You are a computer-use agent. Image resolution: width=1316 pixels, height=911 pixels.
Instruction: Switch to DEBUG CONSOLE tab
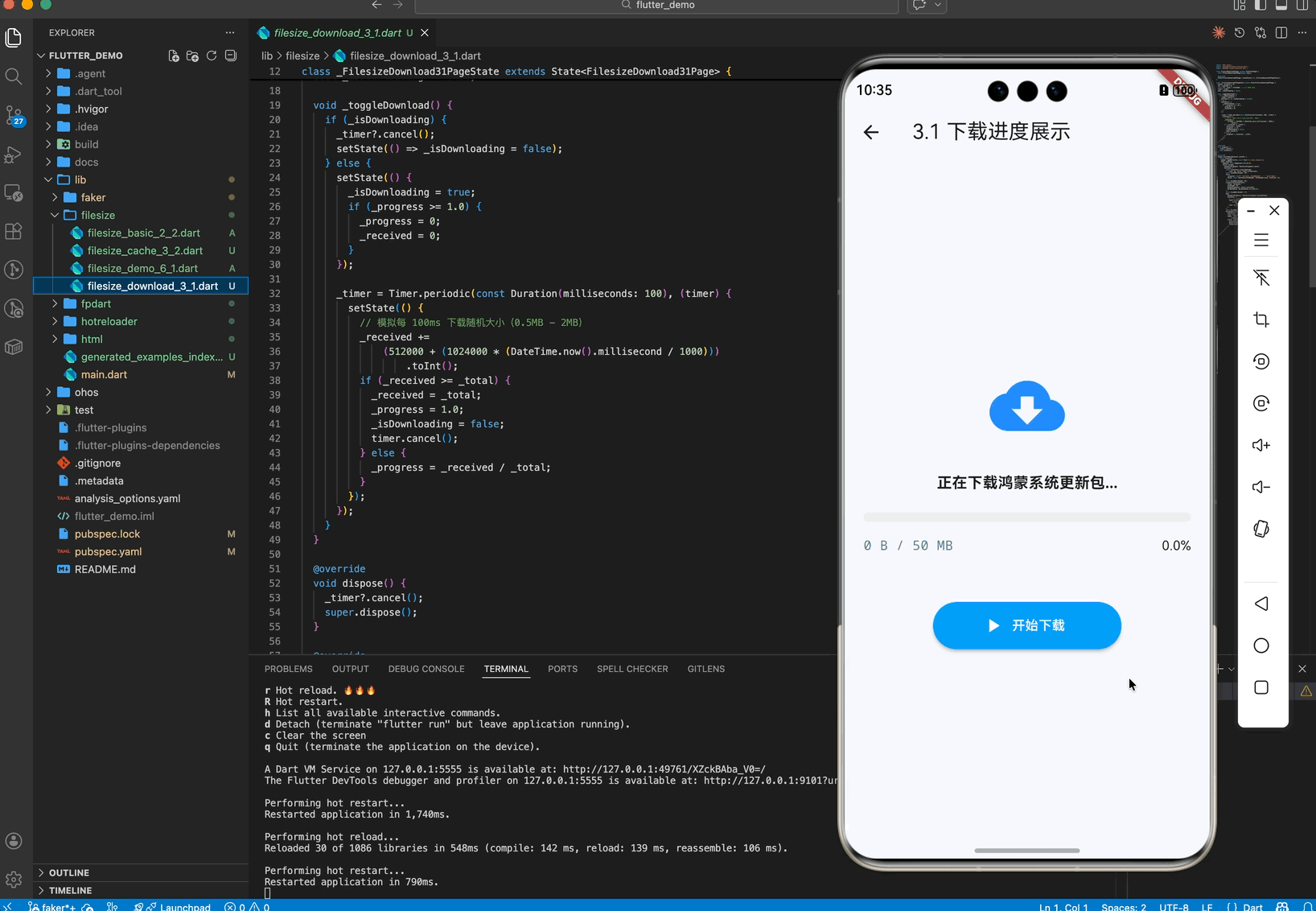[x=426, y=669]
